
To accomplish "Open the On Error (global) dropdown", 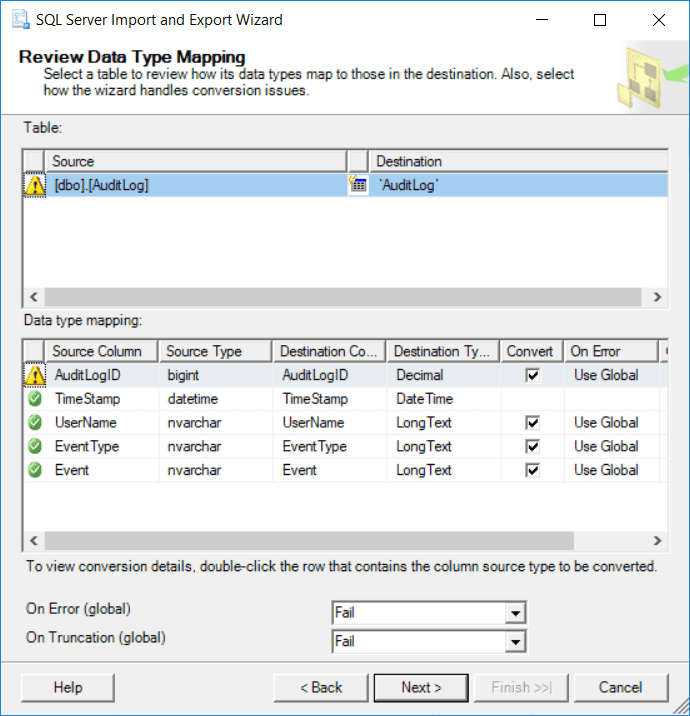I will [516, 613].
